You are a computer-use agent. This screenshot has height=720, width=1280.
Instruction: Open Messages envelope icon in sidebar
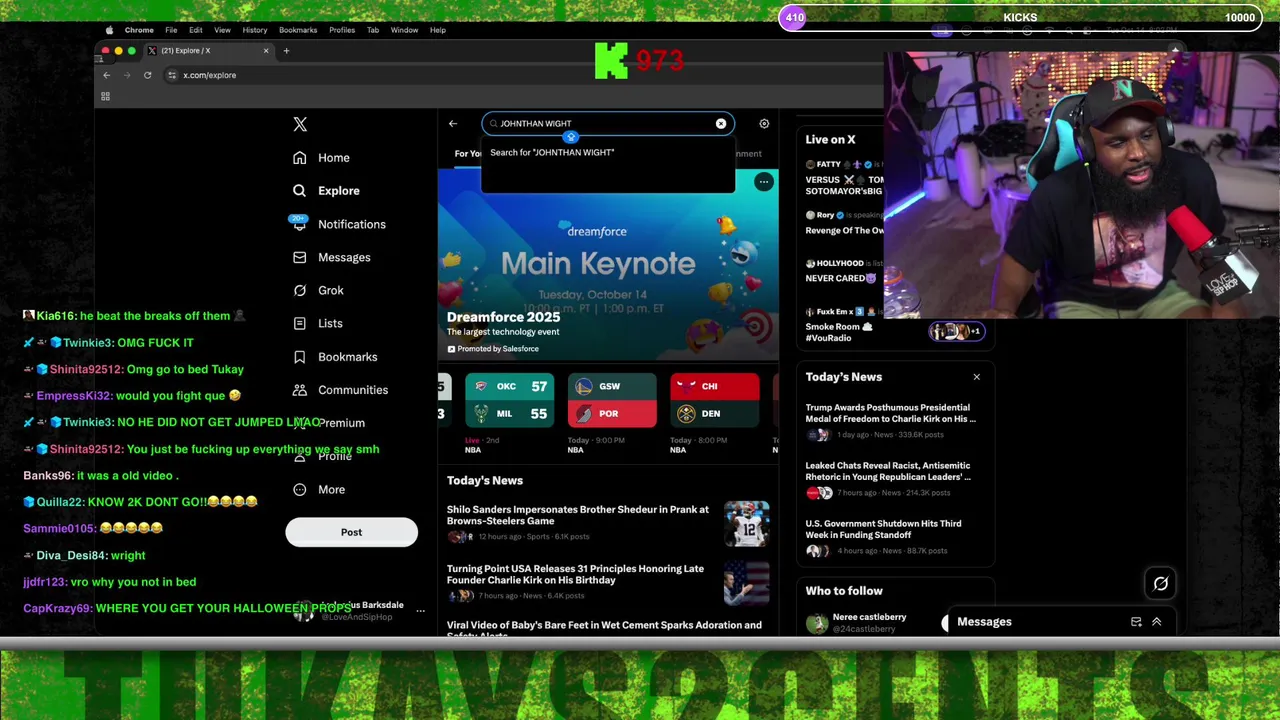[x=299, y=257]
